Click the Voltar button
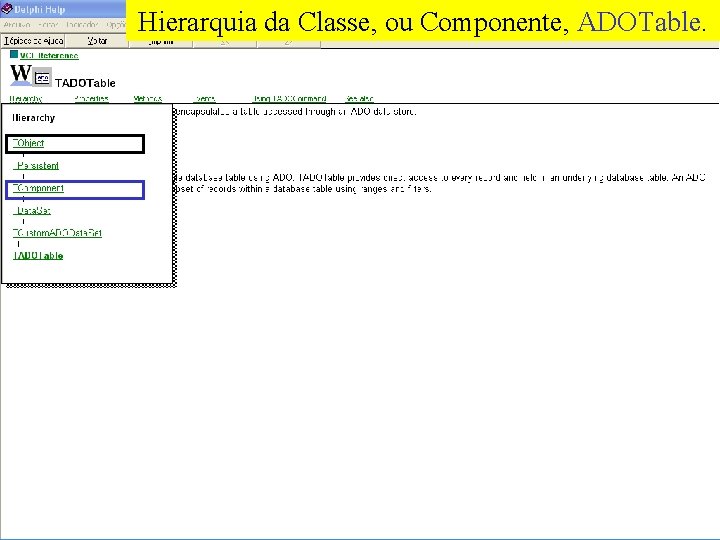Image resolution: width=720 pixels, height=540 pixels. [x=97, y=41]
